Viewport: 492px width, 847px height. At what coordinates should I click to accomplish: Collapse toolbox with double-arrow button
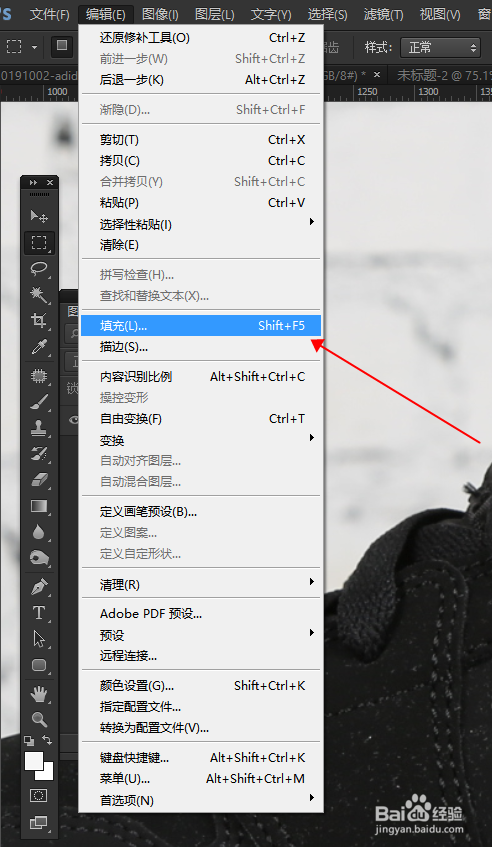[x=33, y=183]
